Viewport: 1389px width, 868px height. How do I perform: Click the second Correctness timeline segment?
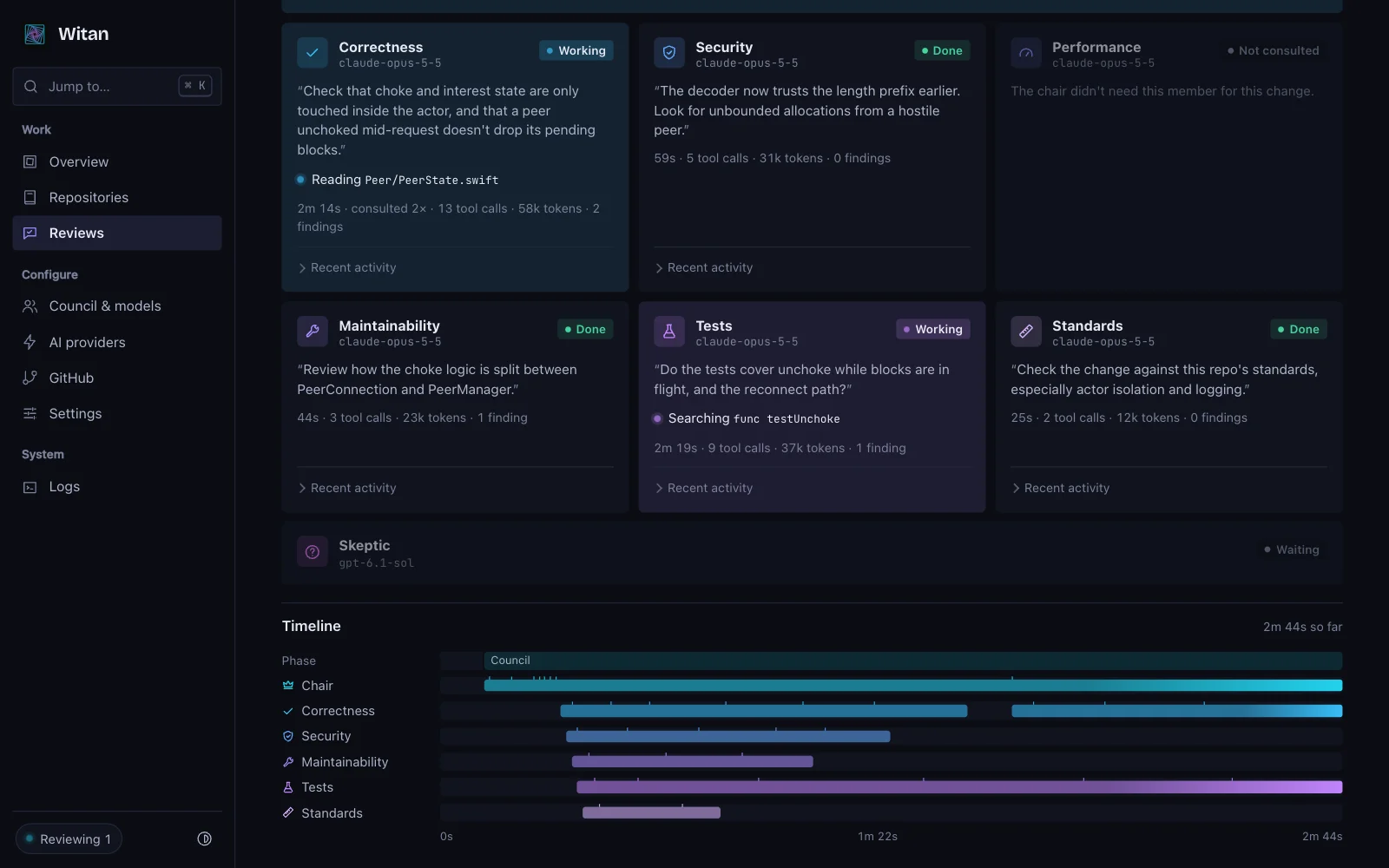coord(1176,711)
